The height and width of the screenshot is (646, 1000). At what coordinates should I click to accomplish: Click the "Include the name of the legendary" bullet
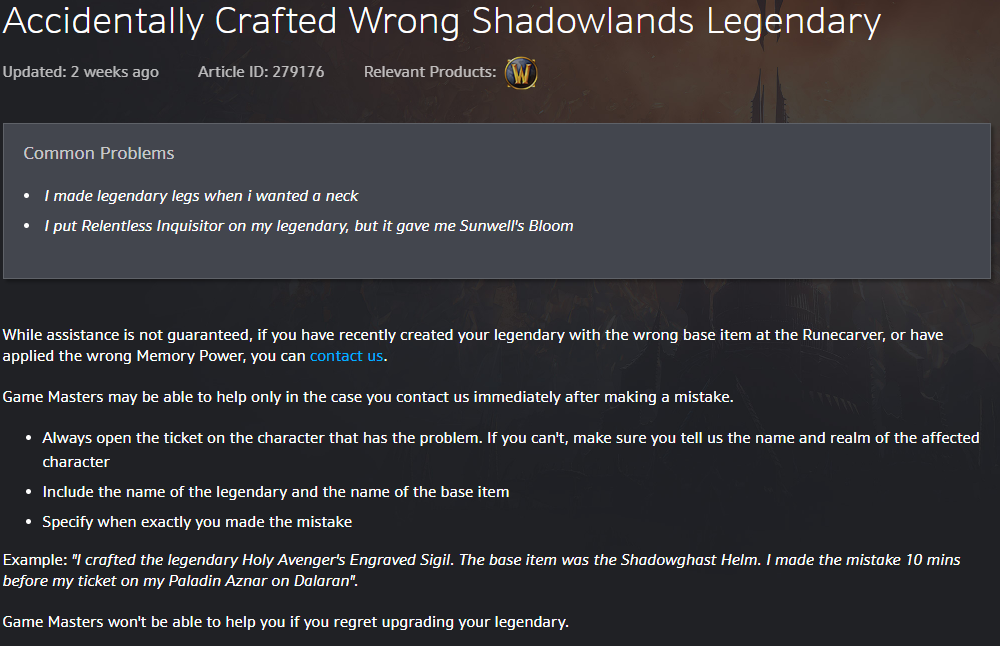point(276,492)
